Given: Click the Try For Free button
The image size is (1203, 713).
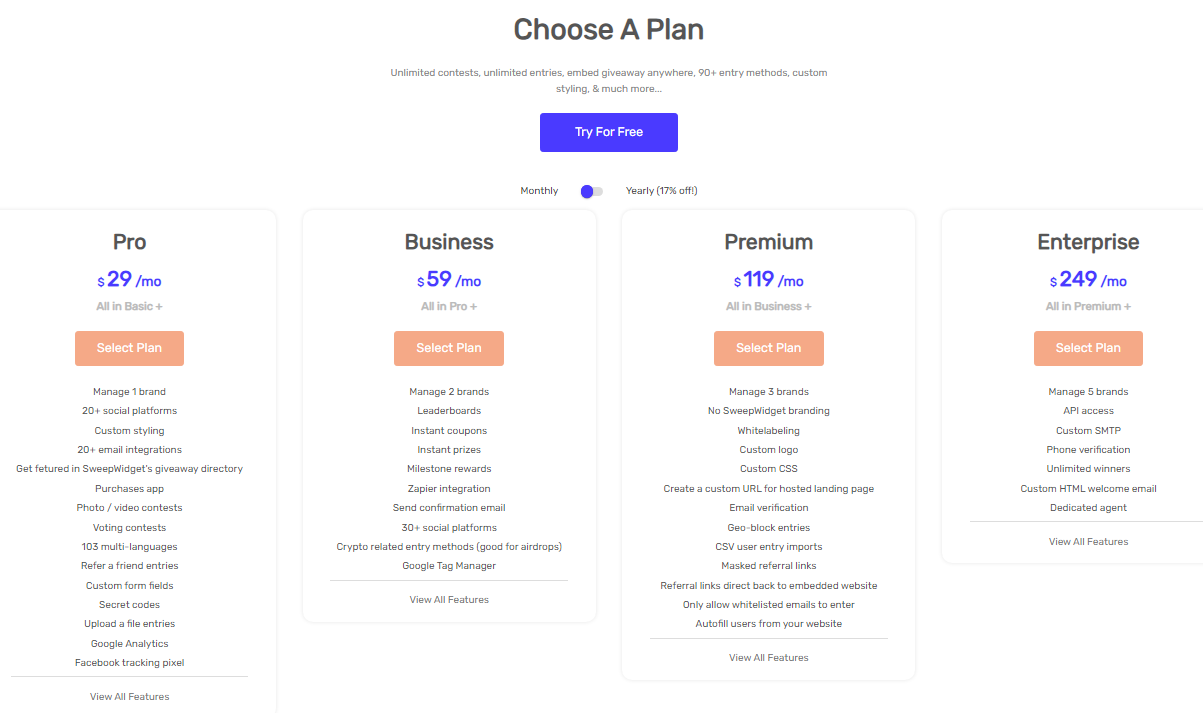Looking at the screenshot, I should [608, 131].
